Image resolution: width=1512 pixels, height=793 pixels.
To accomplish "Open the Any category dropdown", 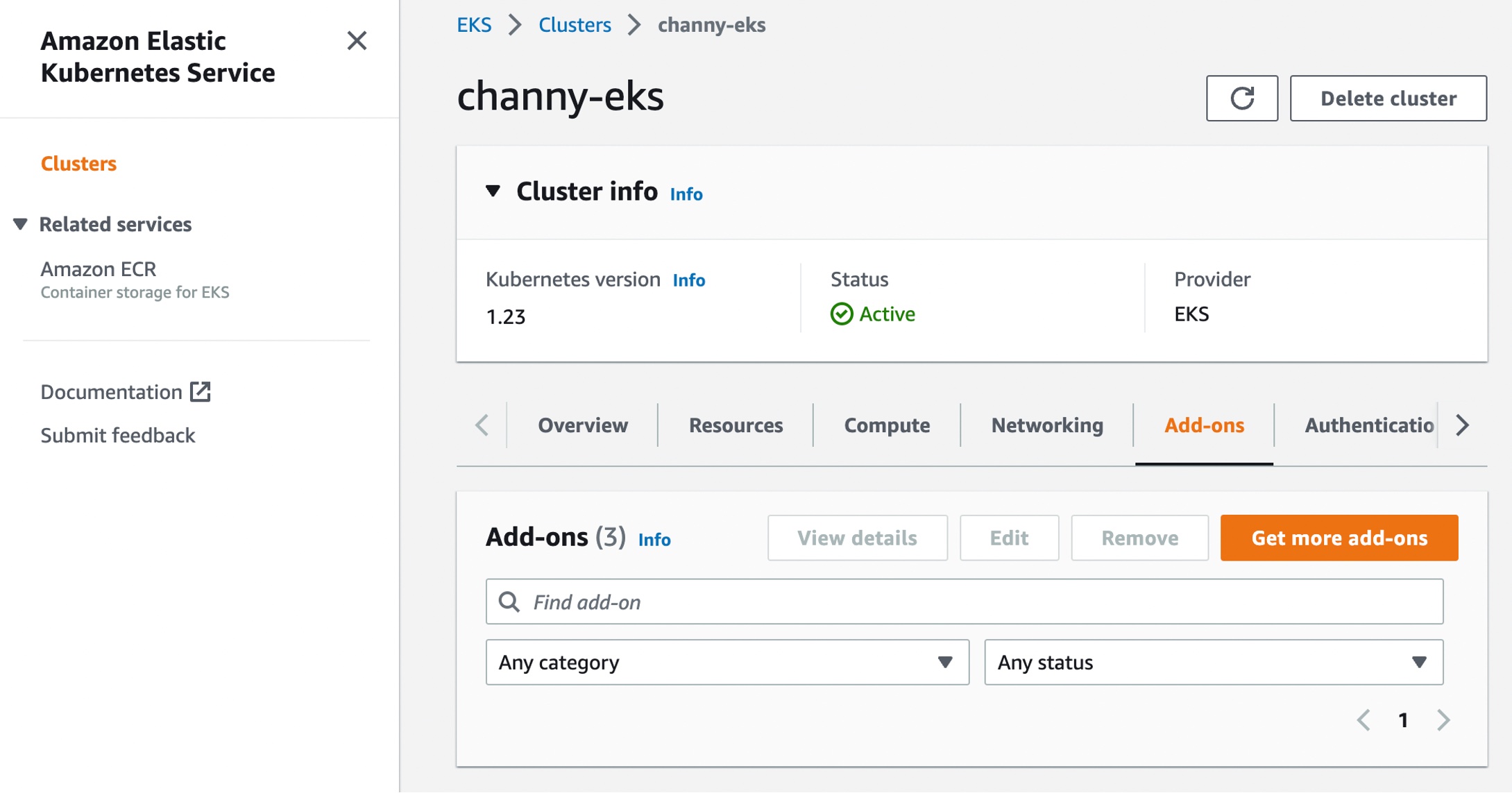I will coord(727,663).
